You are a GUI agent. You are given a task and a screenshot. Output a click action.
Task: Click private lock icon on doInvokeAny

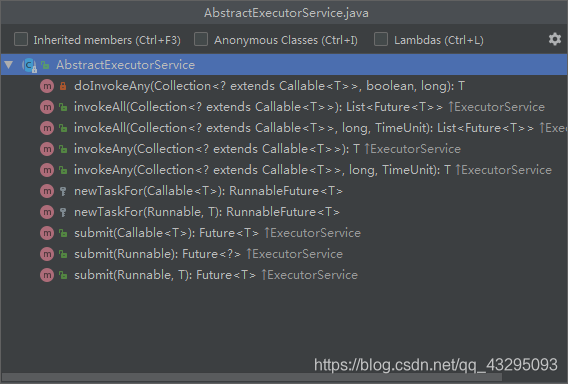63,86
